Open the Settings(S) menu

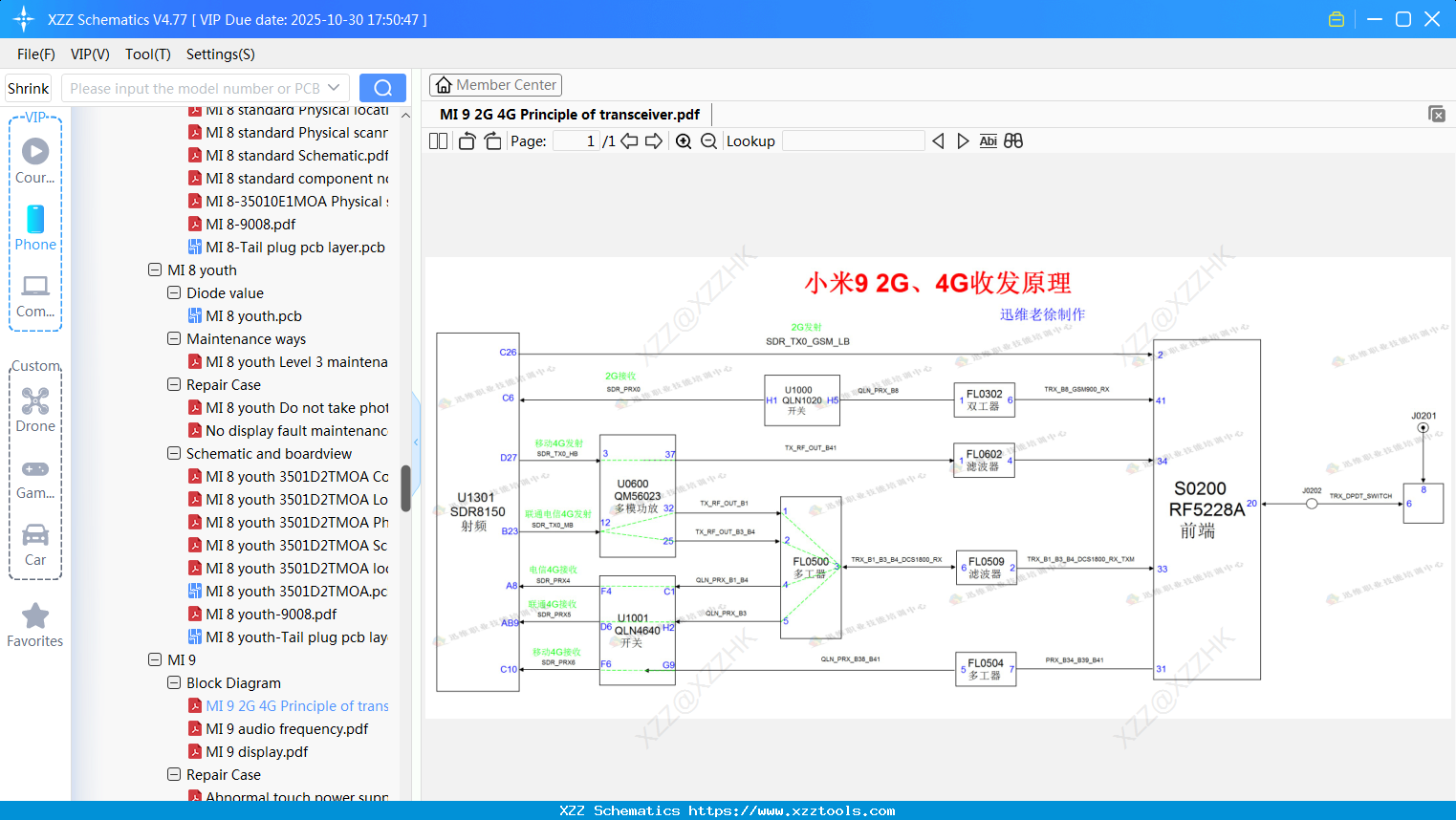pos(220,54)
